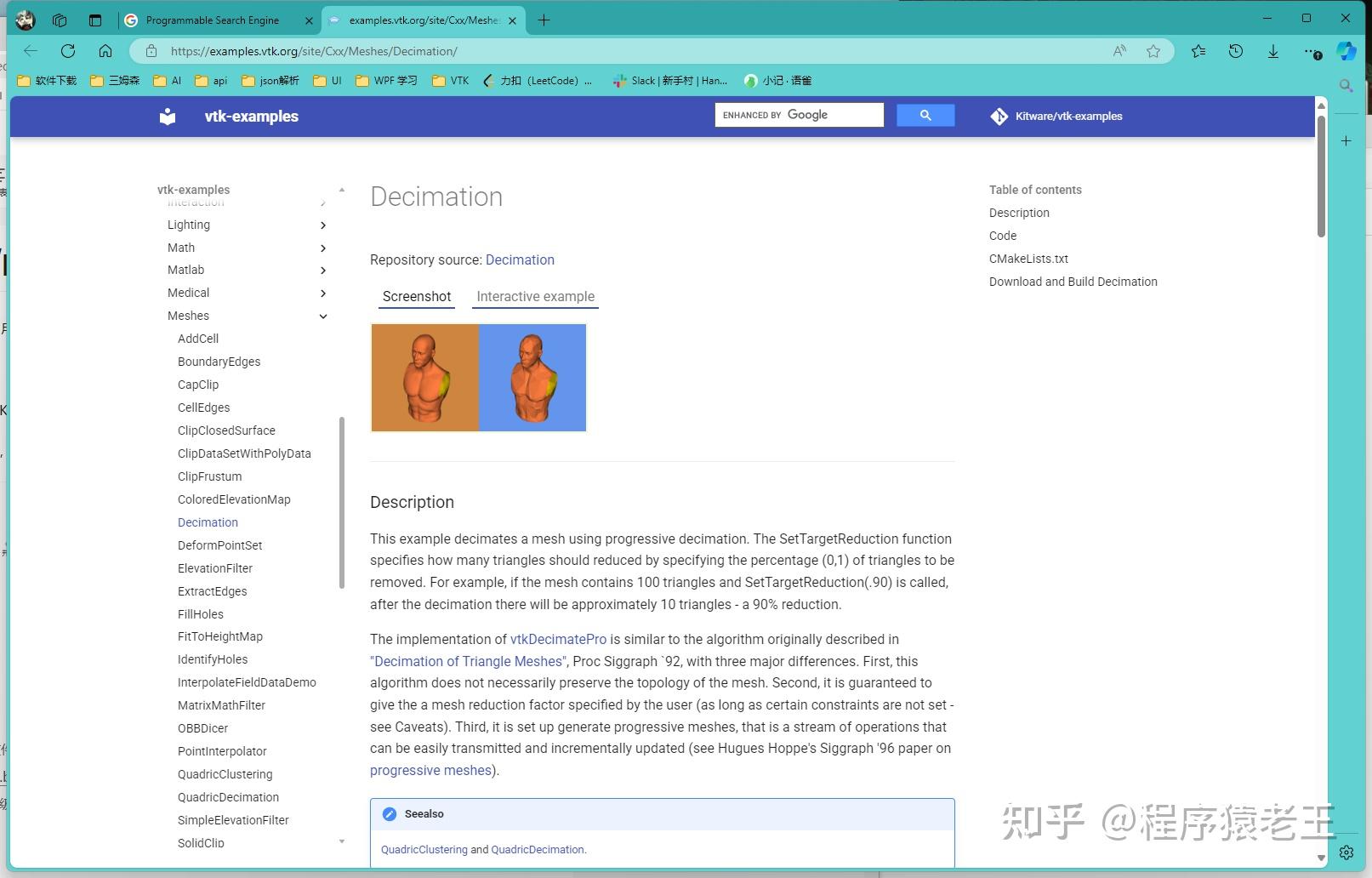This screenshot has width=1372, height=878.
Task: Add page to favorites via star icon
Action: (x=1153, y=51)
